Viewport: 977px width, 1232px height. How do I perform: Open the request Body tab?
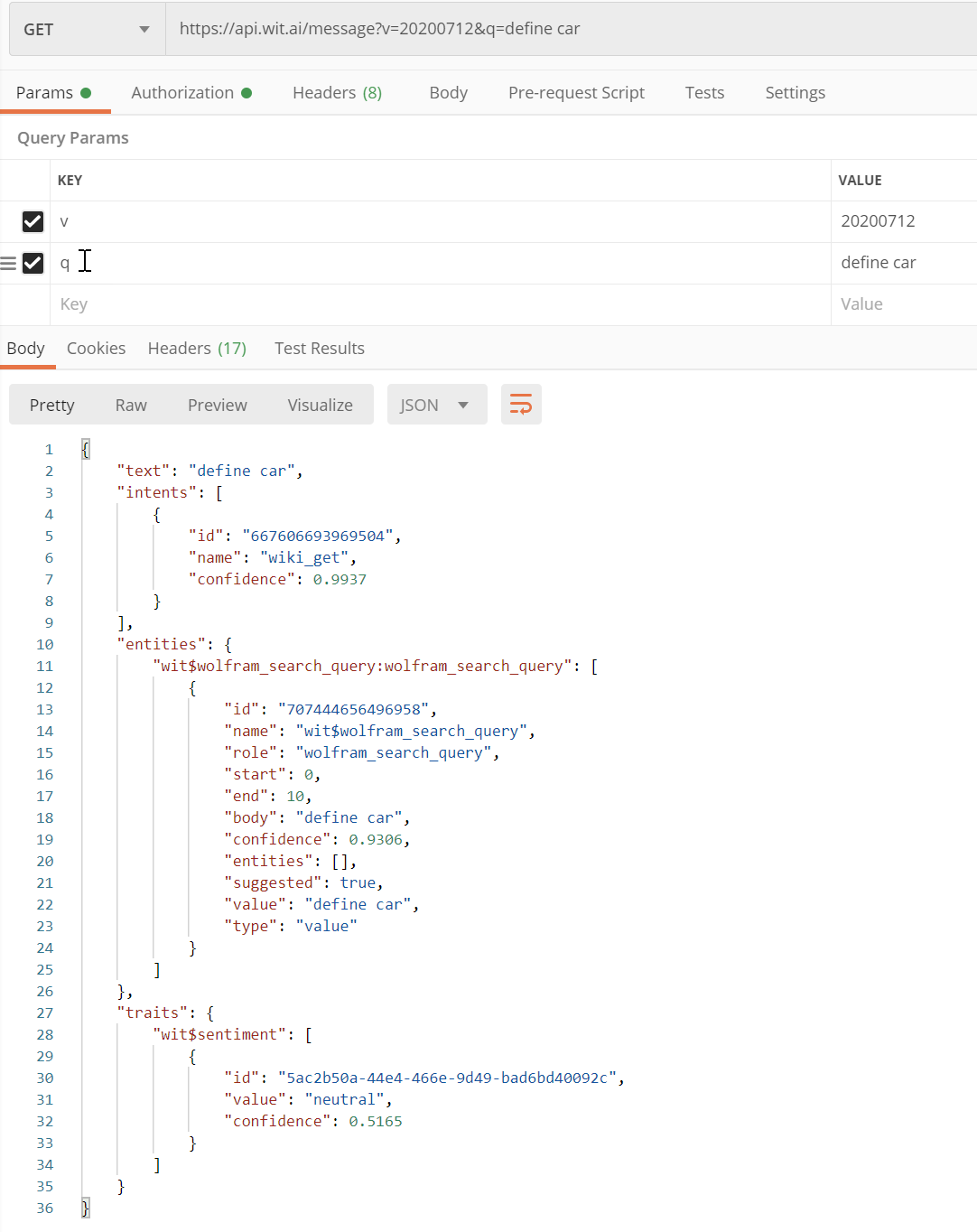click(x=448, y=92)
